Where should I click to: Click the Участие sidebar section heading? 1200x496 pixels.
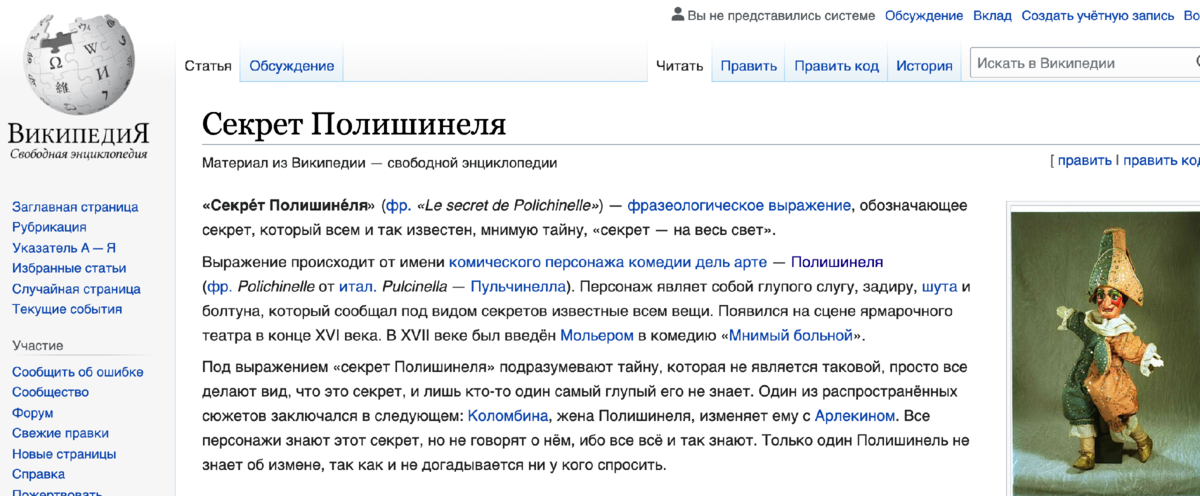[38, 346]
